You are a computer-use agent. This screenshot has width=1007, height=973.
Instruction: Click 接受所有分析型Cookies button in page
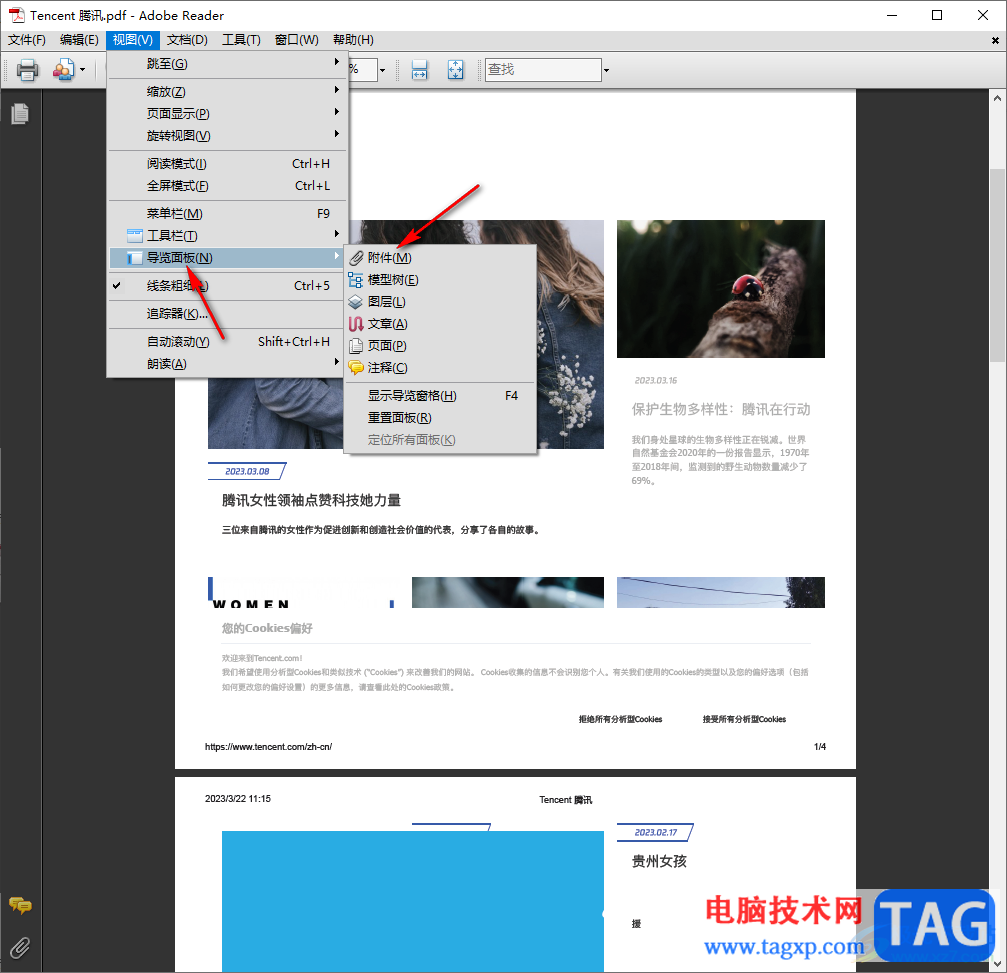click(x=744, y=719)
